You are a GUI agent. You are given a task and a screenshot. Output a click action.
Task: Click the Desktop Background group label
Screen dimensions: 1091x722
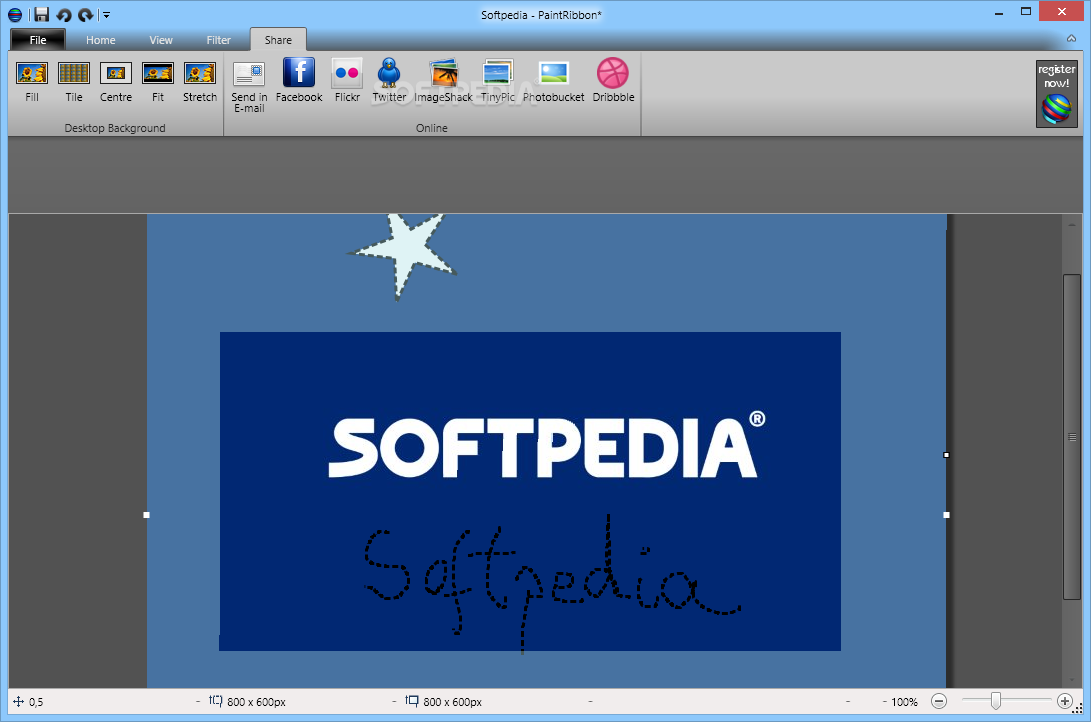(115, 128)
